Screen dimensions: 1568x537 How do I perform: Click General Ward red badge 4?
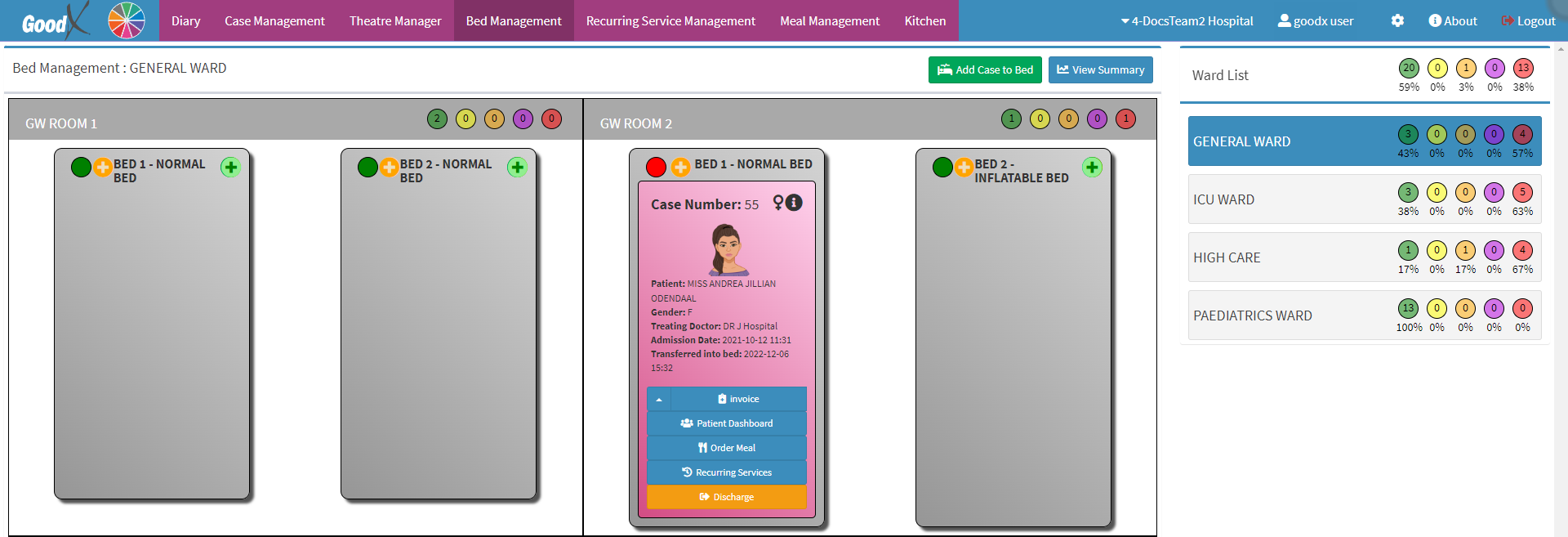(x=1522, y=134)
